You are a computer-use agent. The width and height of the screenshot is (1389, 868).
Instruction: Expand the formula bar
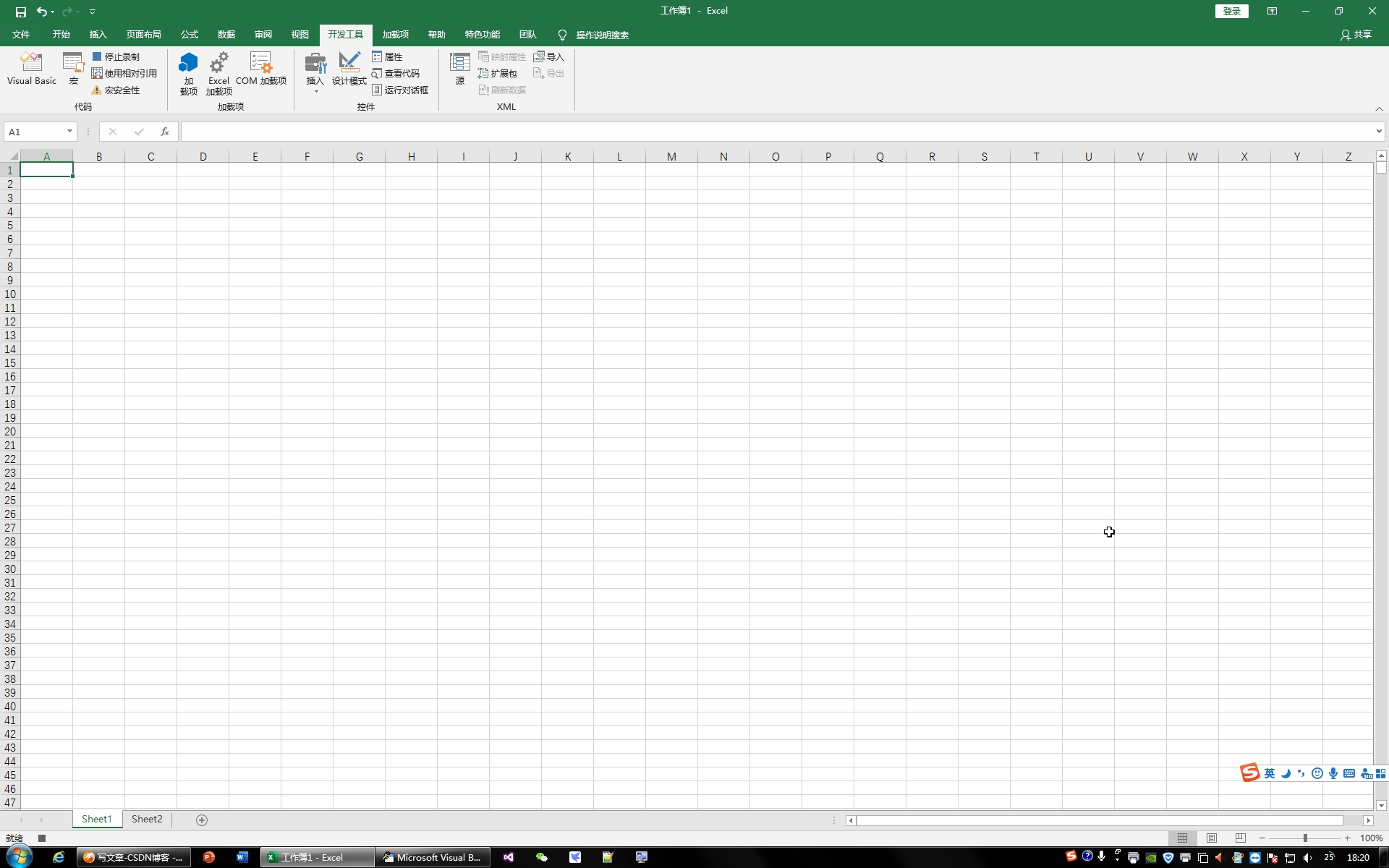click(1379, 132)
